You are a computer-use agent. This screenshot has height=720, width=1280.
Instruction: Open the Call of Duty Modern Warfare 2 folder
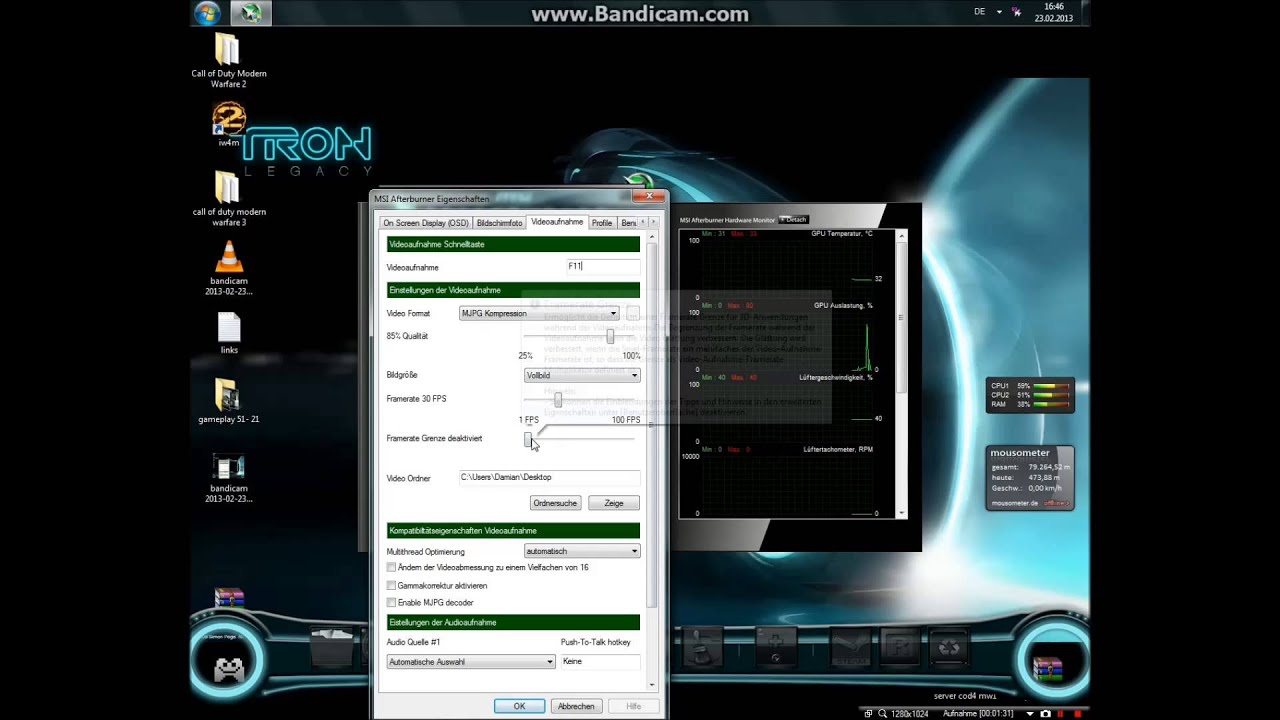pos(228,52)
